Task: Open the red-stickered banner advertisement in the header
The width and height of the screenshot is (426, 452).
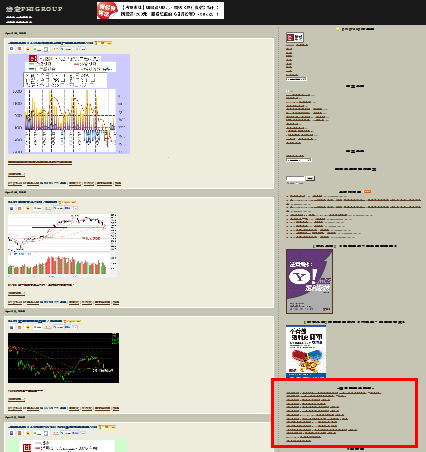Action: (160, 10)
